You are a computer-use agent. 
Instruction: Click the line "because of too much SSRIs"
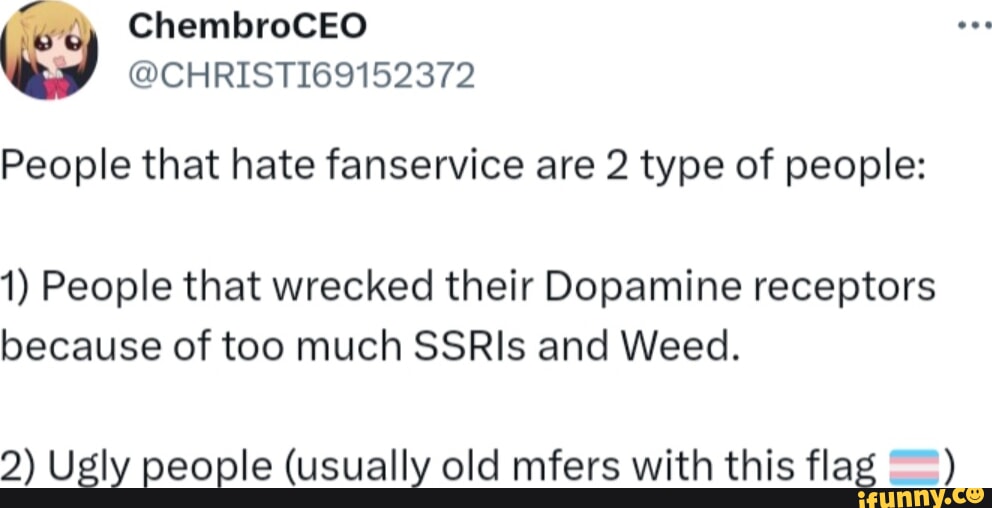pyautogui.click(x=370, y=346)
